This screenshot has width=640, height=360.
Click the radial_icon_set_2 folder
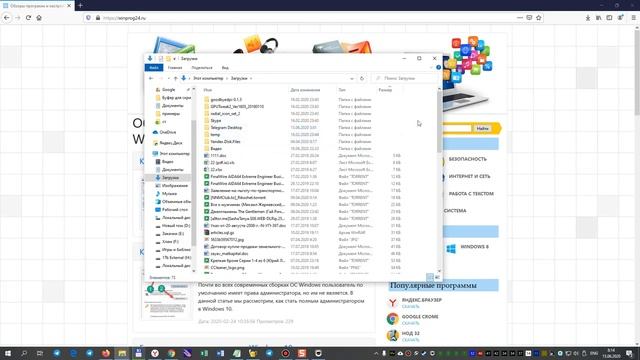click(x=225, y=113)
